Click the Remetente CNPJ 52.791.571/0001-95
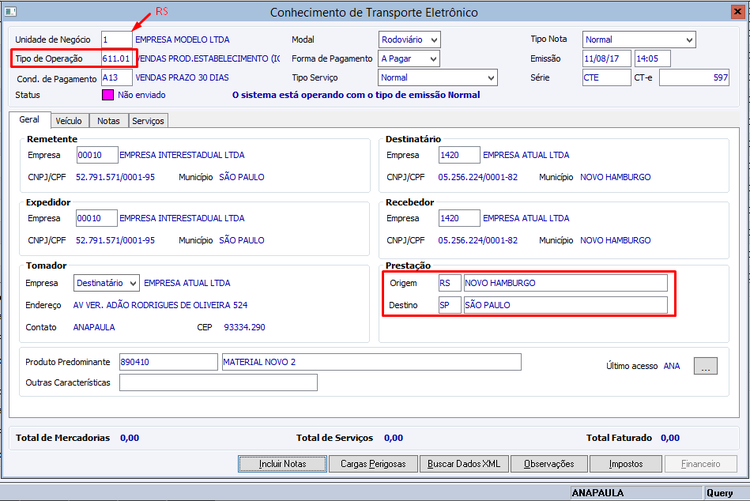Viewport: 750px width, 501px height. click(115, 177)
